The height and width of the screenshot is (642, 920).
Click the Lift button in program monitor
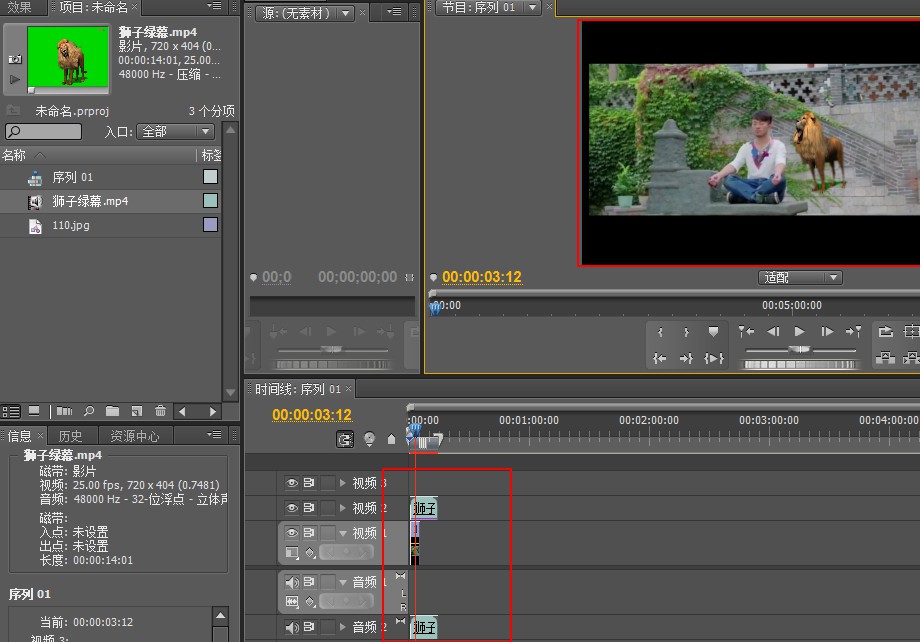[885, 357]
